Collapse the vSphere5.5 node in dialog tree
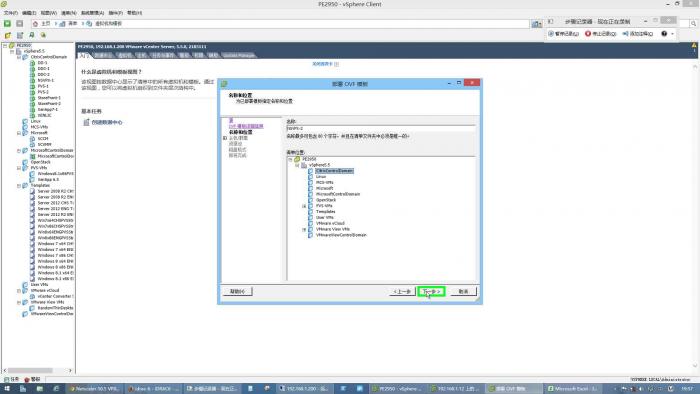The height and width of the screenshot is (394, 700). pyautogui.click(x=297, y=165)
